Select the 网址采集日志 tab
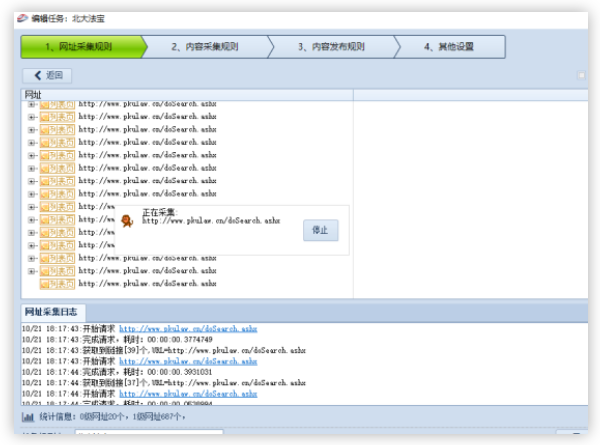This screenshot has width=600, height=445. tap(56, 312)
